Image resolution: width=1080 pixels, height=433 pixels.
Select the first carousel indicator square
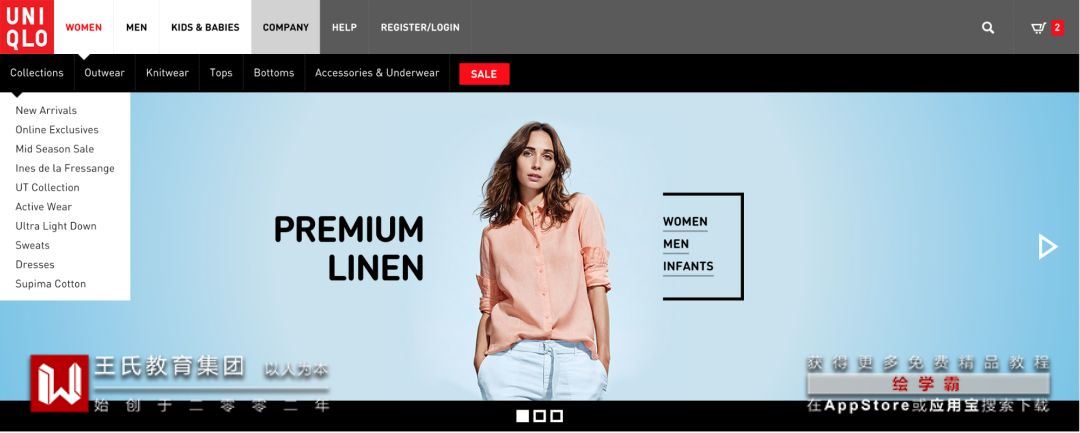click(522, 416)
